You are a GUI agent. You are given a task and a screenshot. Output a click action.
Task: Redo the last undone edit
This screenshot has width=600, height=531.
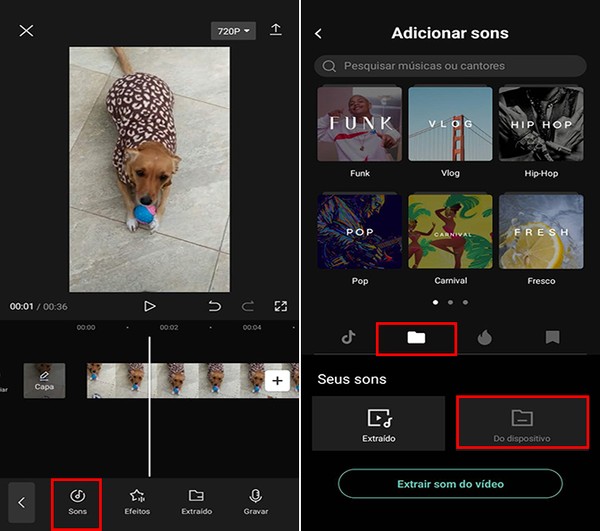[x=248, y=306]
